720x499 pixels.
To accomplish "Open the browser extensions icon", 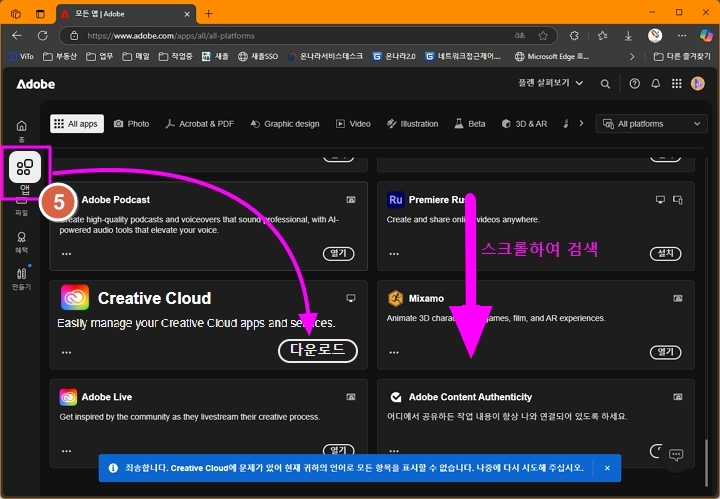I will [574, 36].
